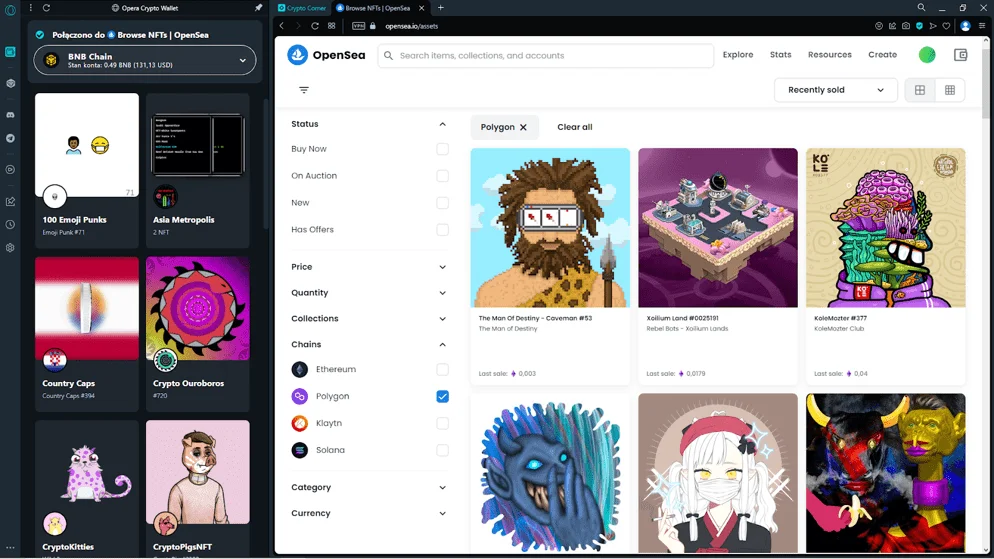Viewport: 994px width, 559px height.
Task: Remove the Polygon filter chip
Action: (x=523, y=127)
